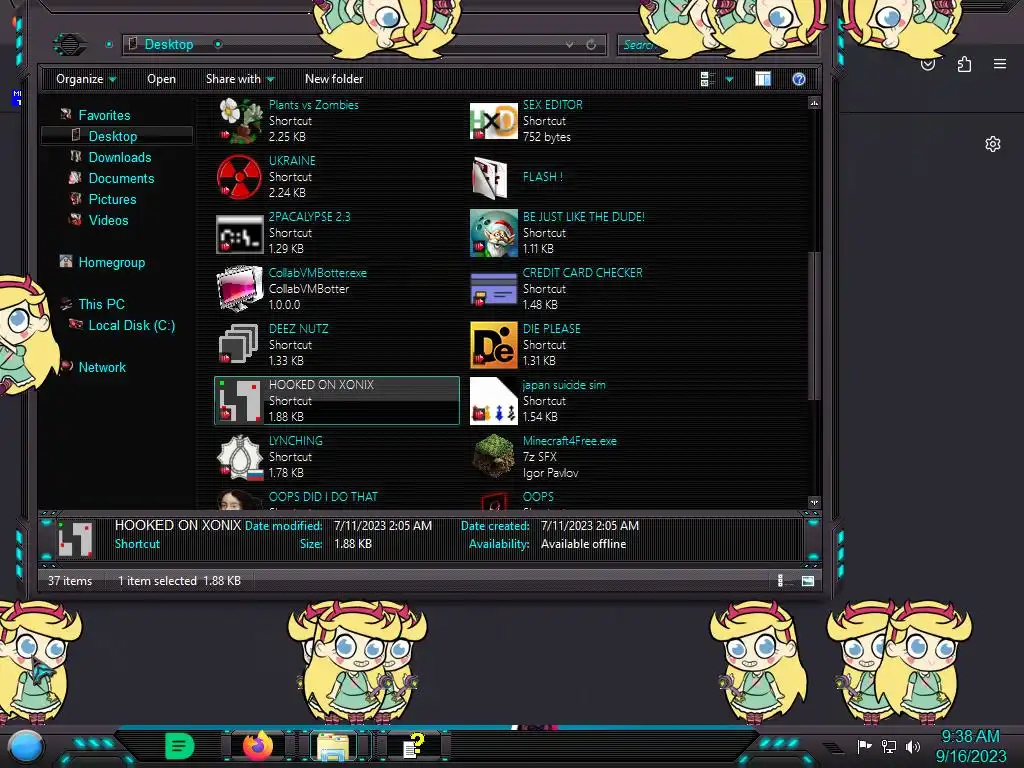Open the Organize dropdown menu

click(x=86, y=79)
